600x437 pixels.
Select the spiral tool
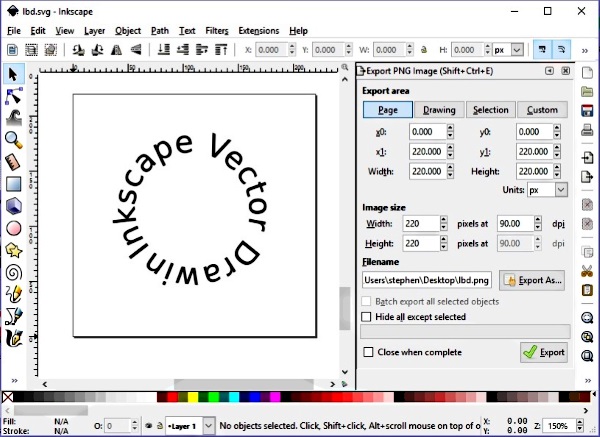[x=14, y=273]
